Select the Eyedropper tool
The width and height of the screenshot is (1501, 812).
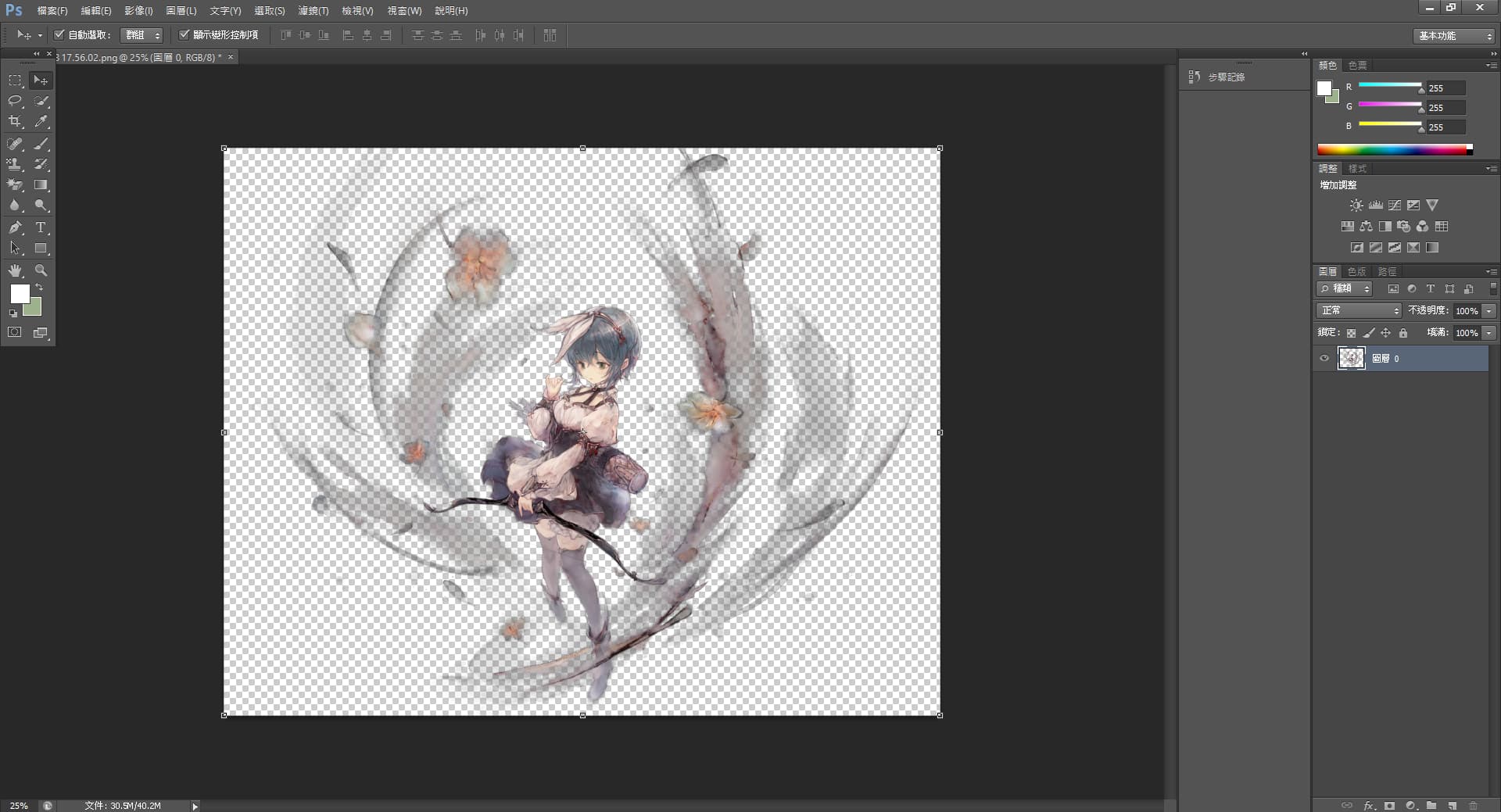(x=41, y=122)
